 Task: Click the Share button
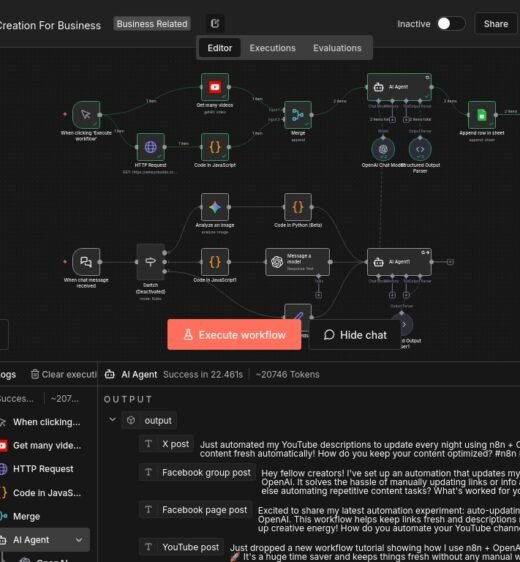(496, 24)
